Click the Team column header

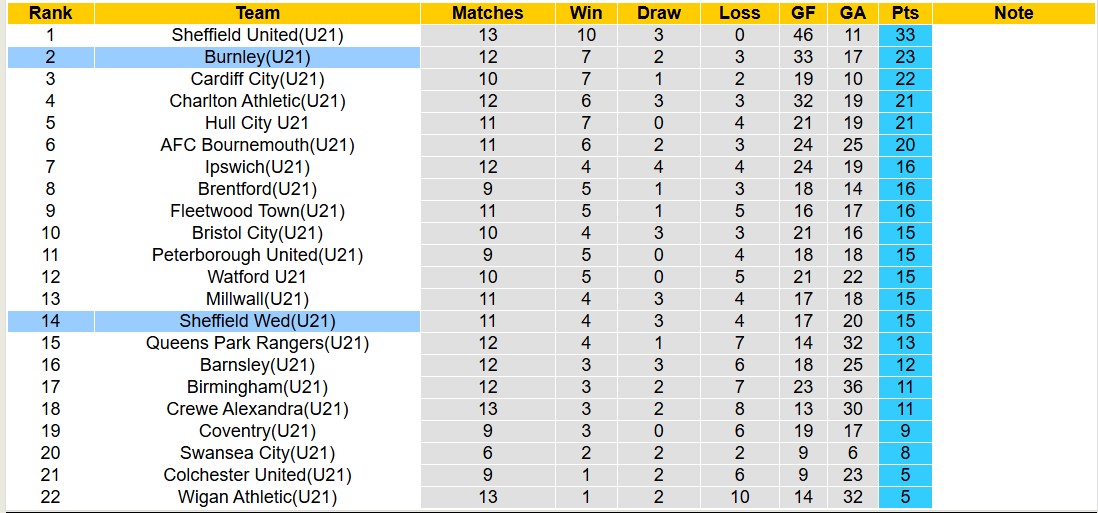(x=257, y=13)
